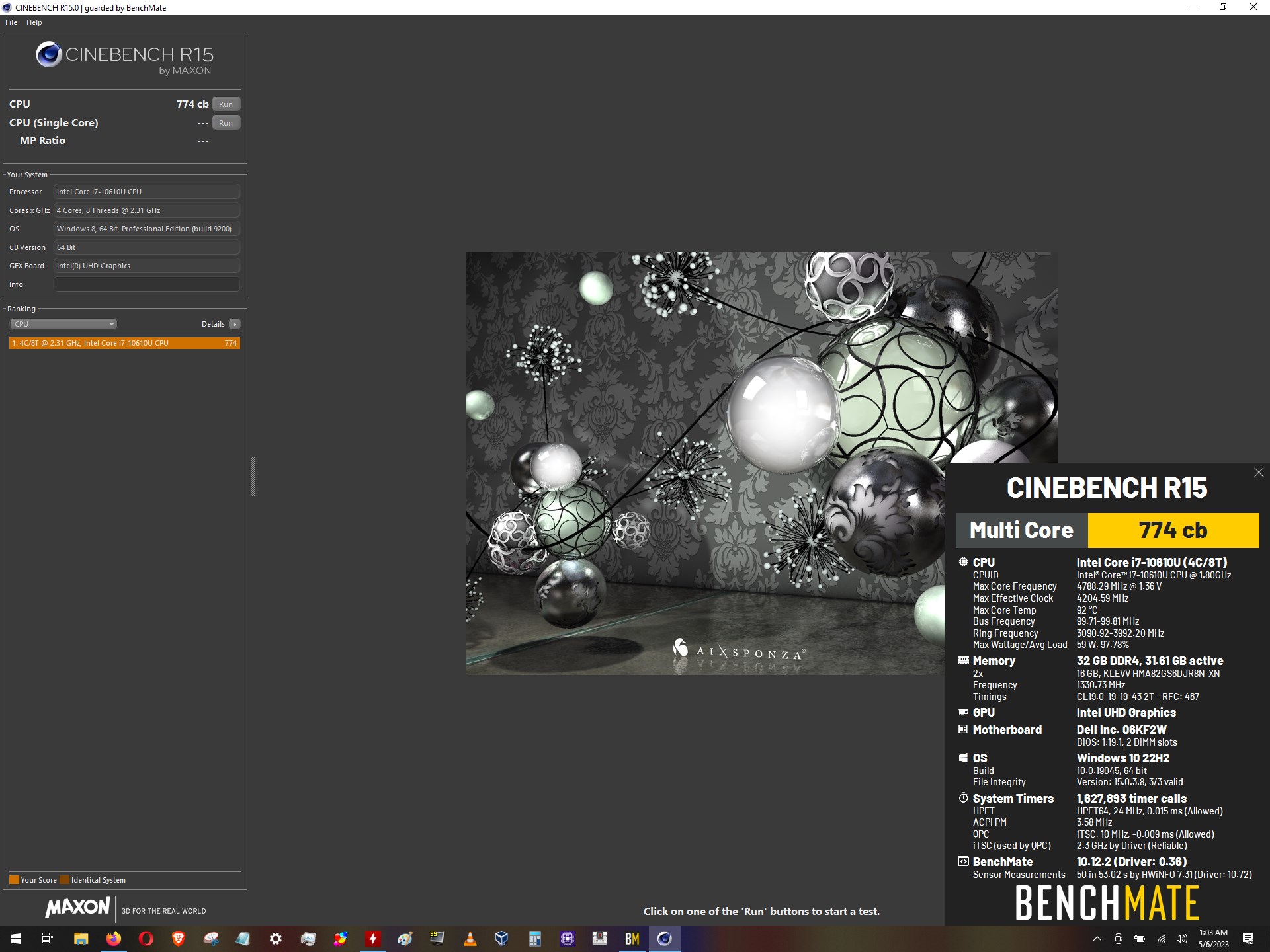Run the multi-core CPU benchmark
This screenshot has height=952, width=1270.
click(226, 104)
